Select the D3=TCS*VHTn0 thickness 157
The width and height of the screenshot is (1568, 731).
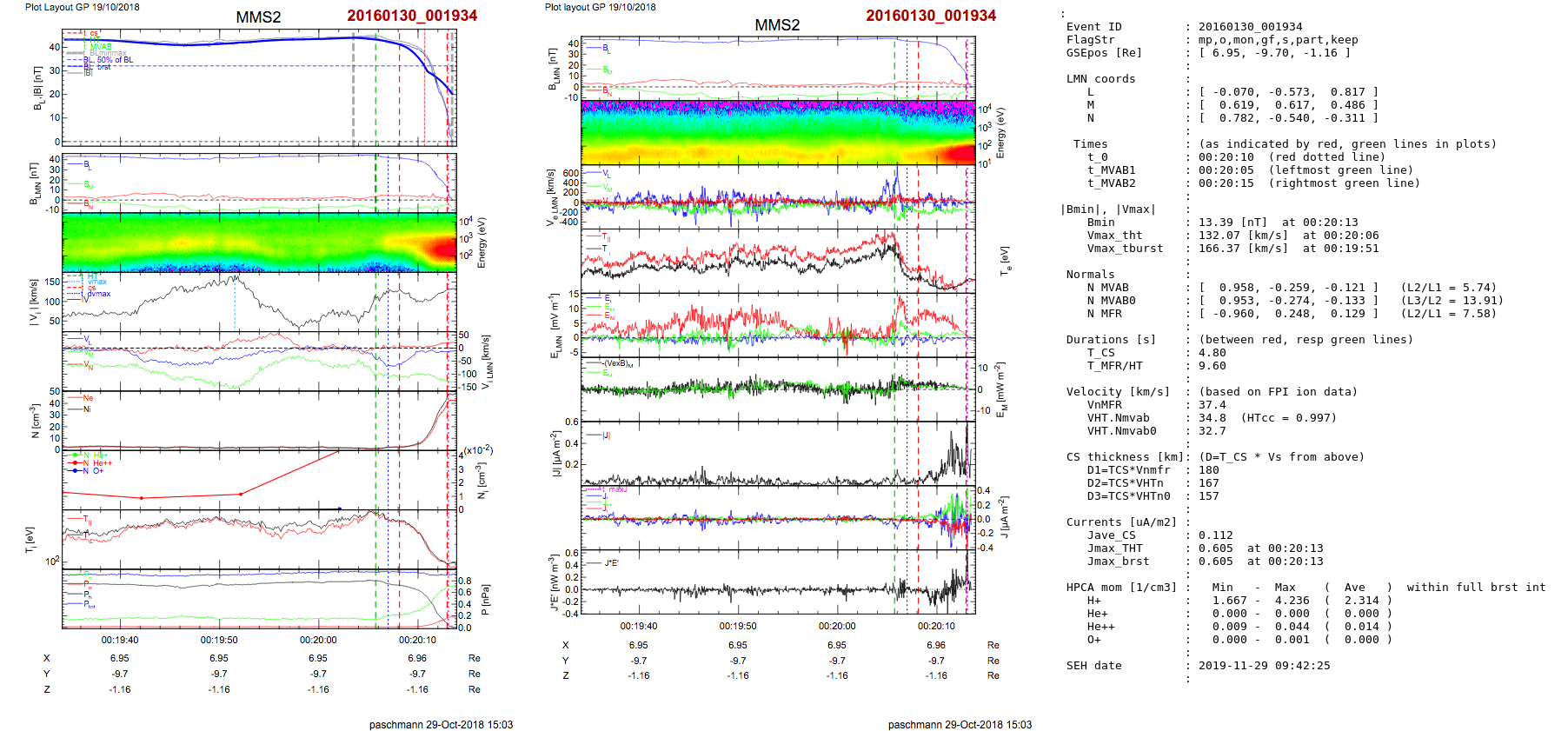click(x=1208, y=496)
